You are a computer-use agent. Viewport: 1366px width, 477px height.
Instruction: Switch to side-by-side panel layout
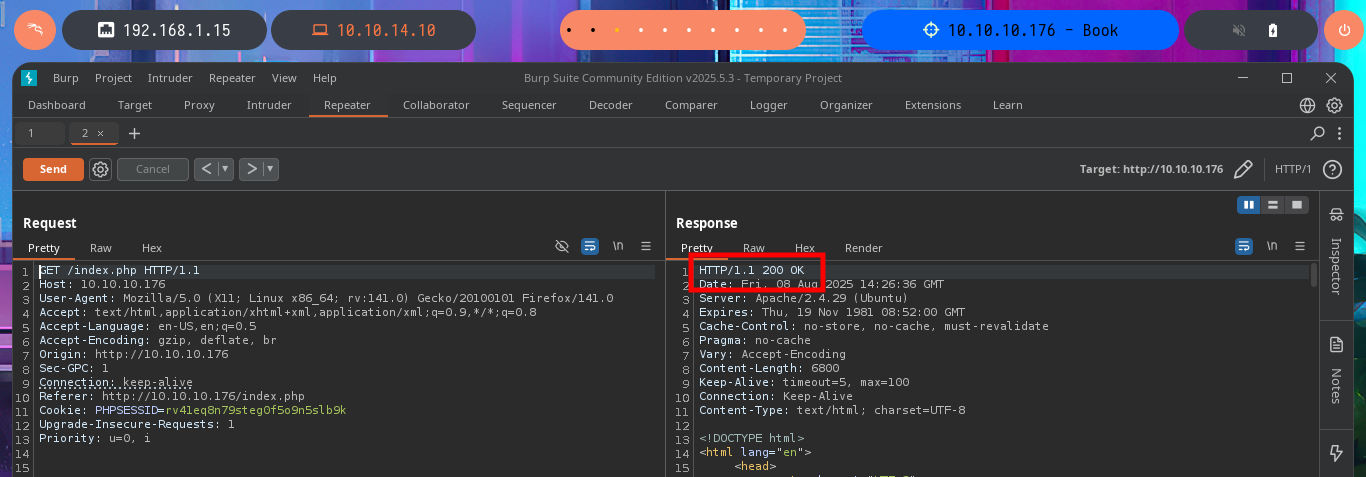(1248, 204)
